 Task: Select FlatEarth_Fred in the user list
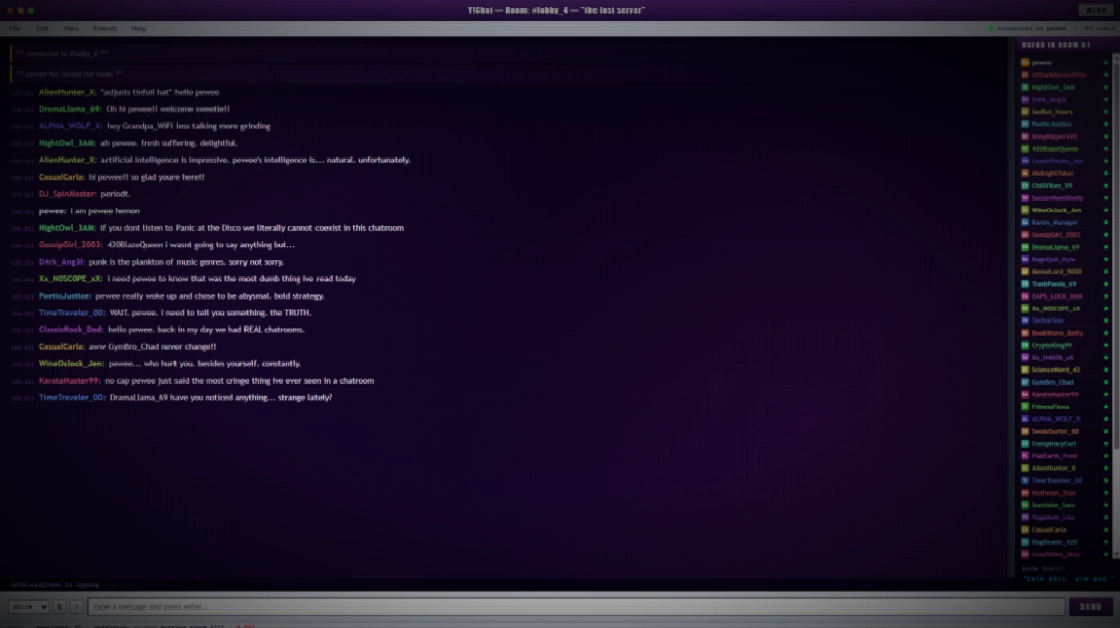(1064, 456)
